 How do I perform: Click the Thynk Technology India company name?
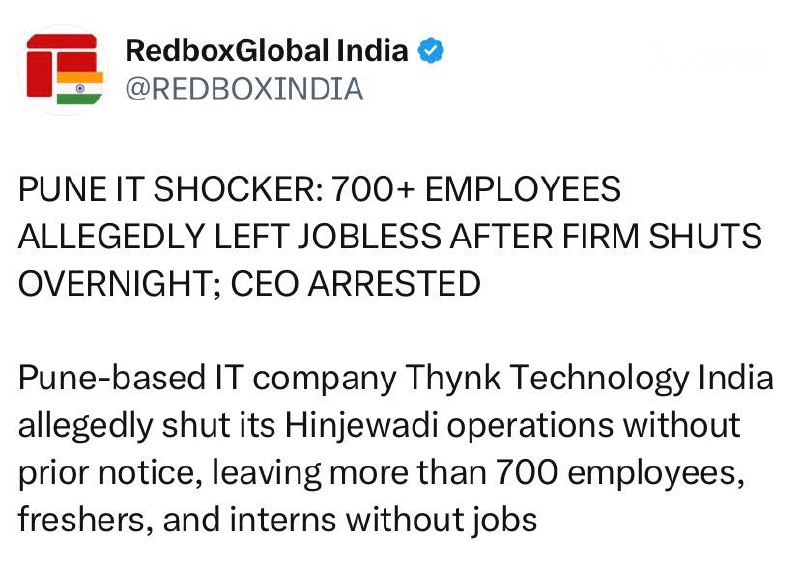click(589, 379)
